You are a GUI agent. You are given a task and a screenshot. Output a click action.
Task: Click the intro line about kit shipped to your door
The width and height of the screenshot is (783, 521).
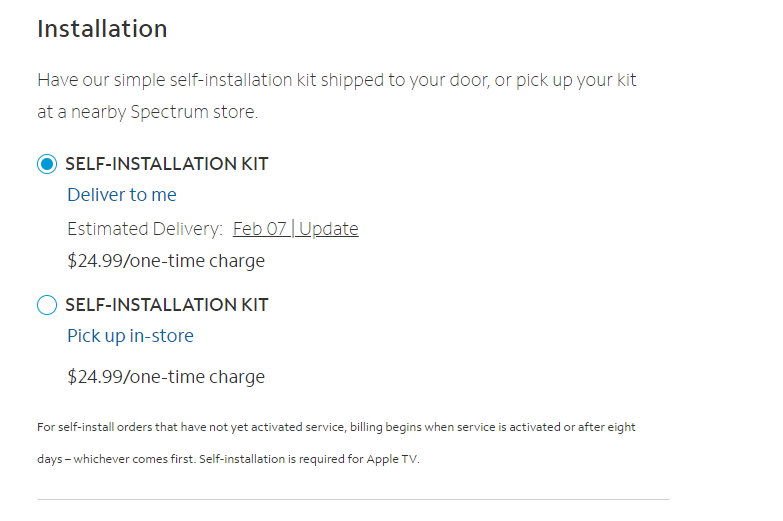click(x=336, y=80)
